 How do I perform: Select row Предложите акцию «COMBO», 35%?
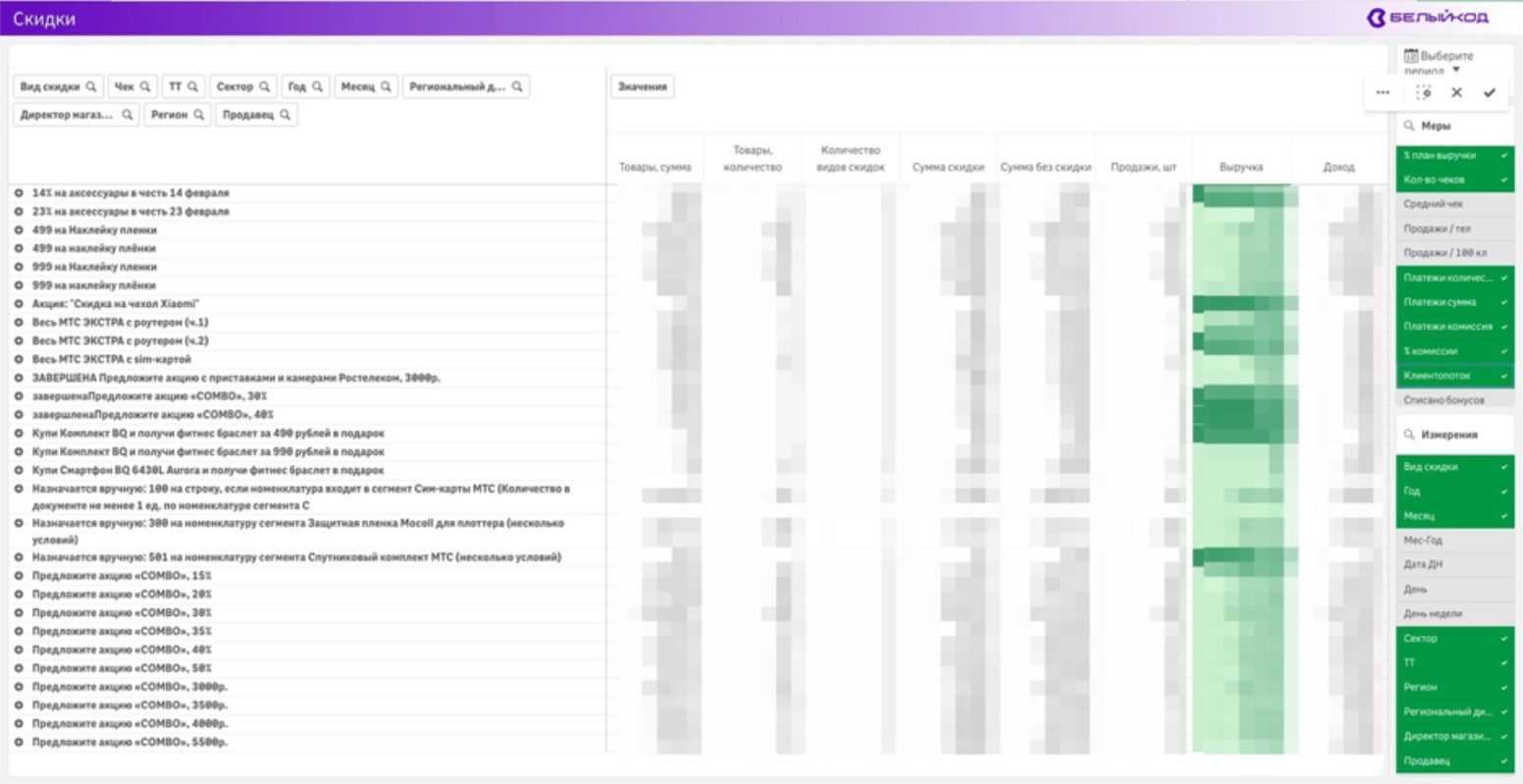coord(122,631)
